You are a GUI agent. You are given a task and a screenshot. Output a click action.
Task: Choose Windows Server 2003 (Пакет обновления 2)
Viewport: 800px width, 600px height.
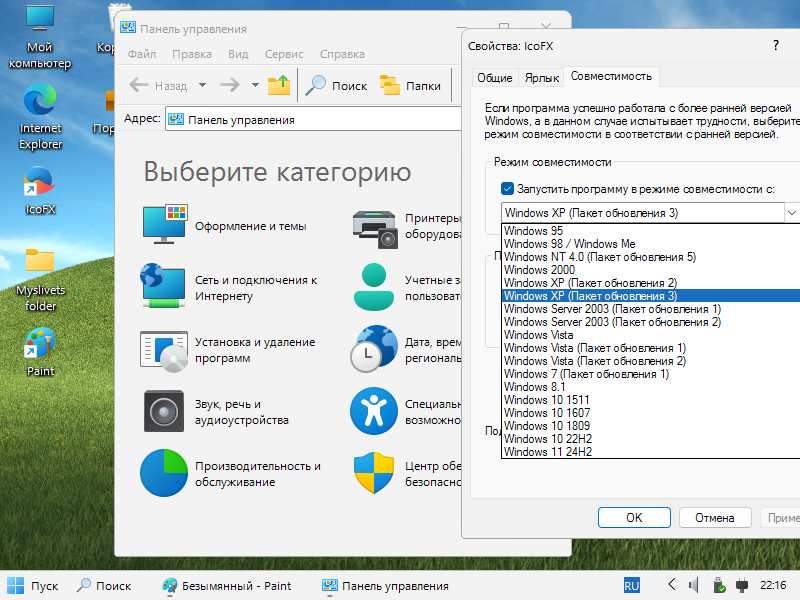[x=651, y=322]
